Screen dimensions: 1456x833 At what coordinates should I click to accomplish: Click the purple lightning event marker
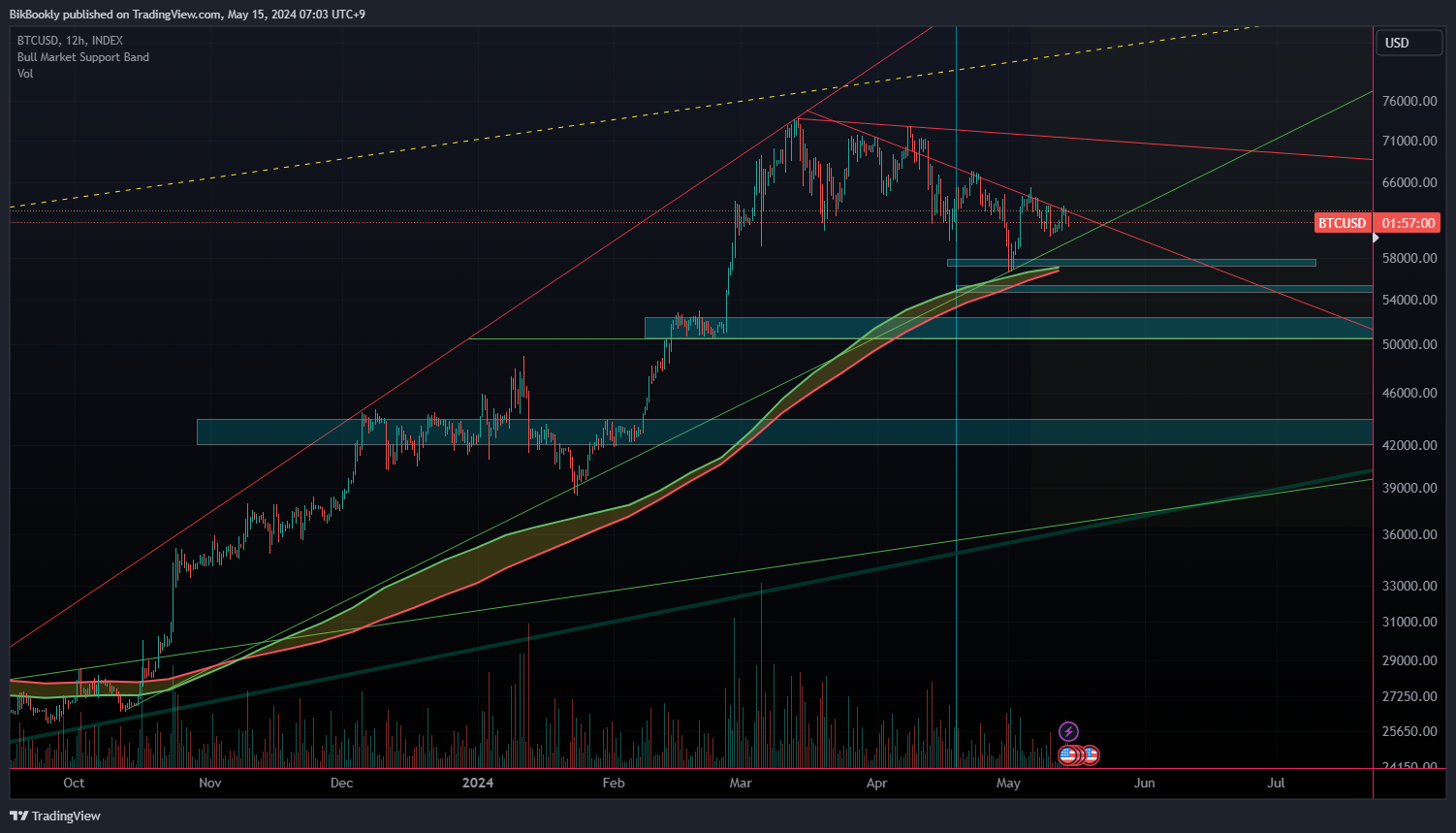[x=1068, y=731]
